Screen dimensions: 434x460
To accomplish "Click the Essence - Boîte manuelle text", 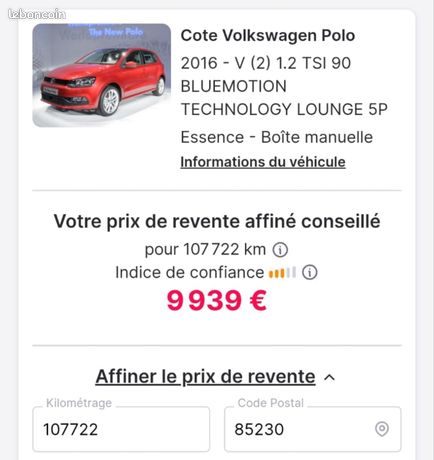I will (x=277, y=137).
